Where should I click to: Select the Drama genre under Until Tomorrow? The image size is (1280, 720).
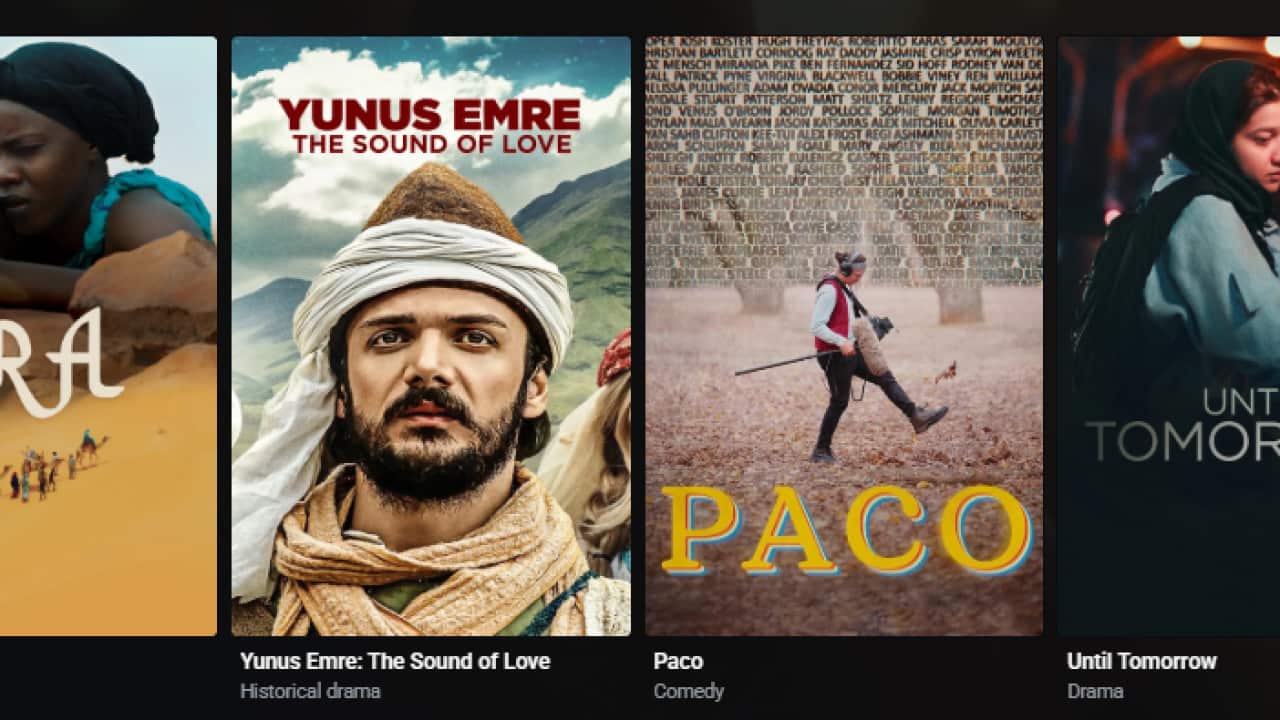click(1094, 691)
